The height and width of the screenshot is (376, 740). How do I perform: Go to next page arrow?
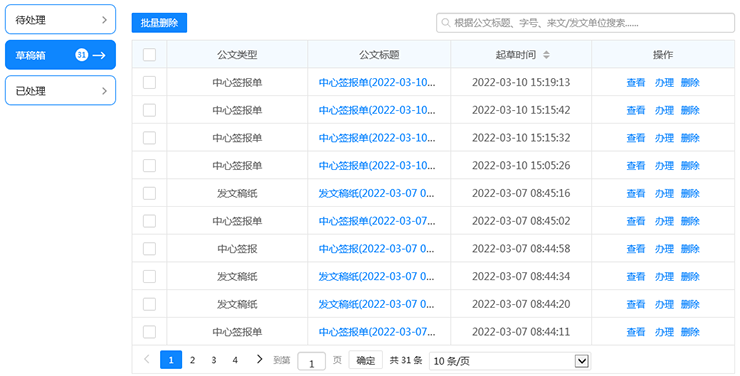[259, 359]
